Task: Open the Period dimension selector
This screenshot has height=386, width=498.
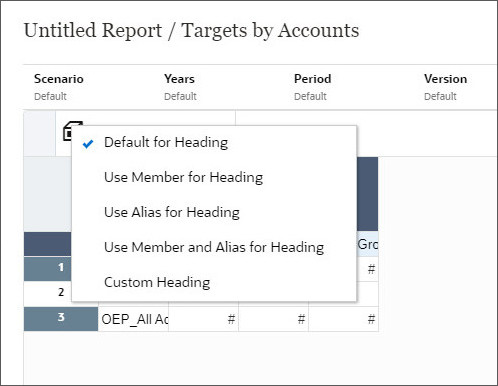Action: tap(312, 87)
